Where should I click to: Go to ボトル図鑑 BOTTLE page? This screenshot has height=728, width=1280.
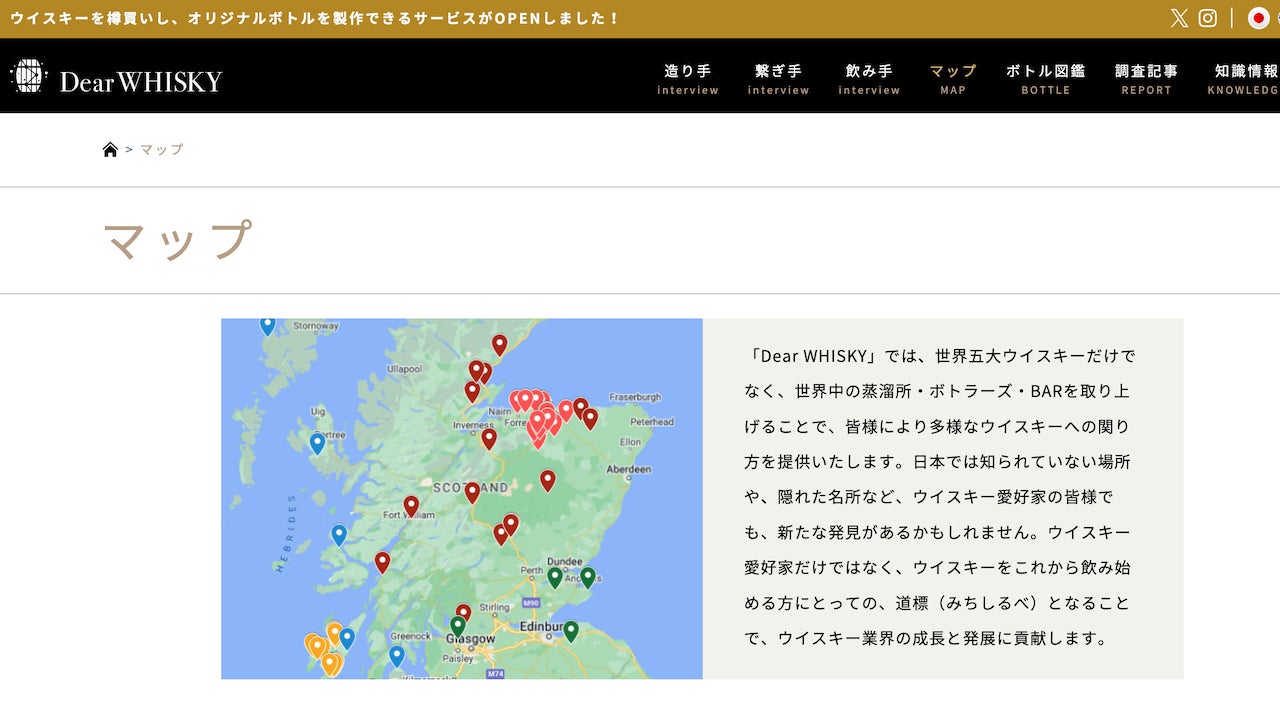click(1046, 79)
